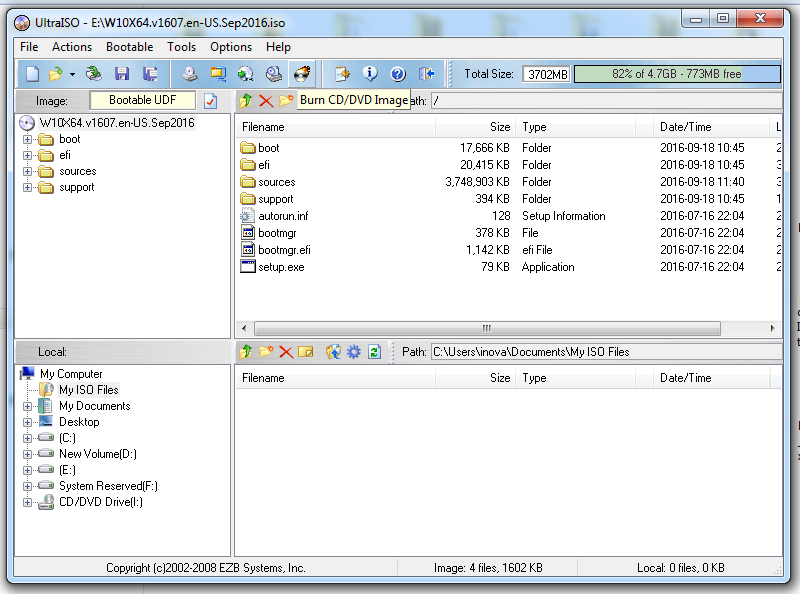Create new folder in image pane
Viewport: 800px width, 594px height.
point(286,101)
